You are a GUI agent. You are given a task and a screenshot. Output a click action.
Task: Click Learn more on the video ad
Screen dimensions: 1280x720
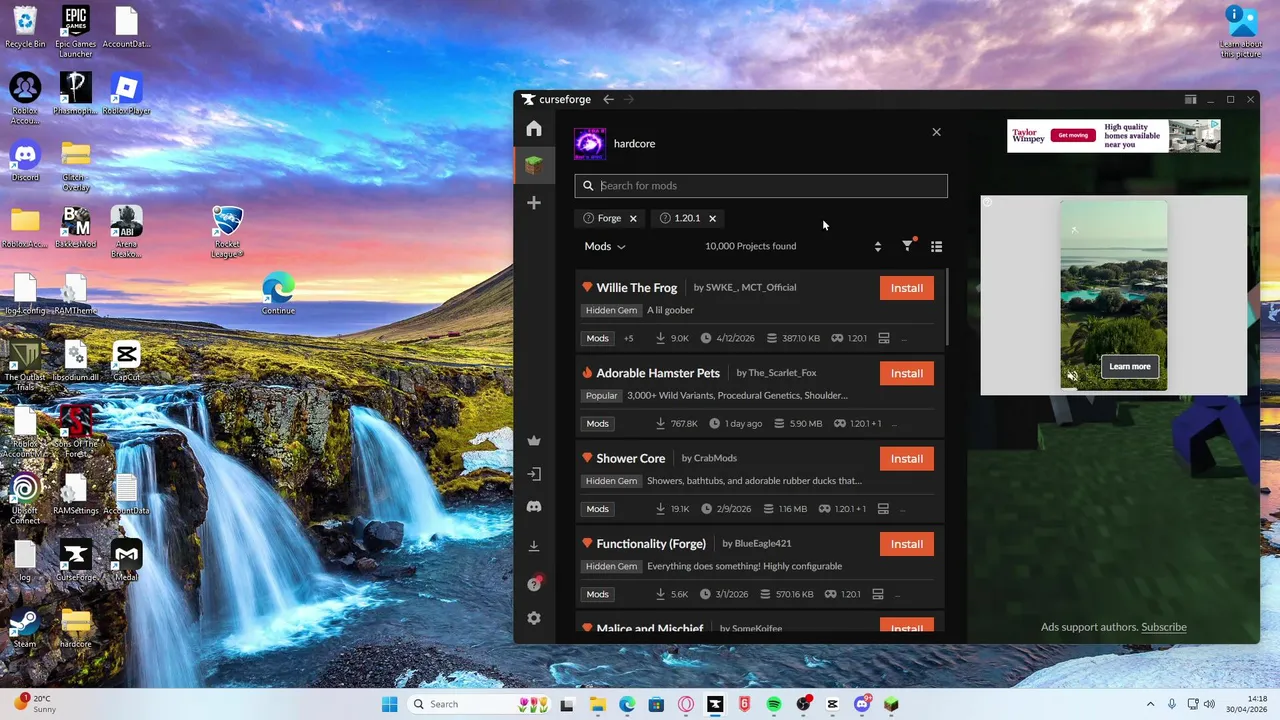click(1130, 366)
